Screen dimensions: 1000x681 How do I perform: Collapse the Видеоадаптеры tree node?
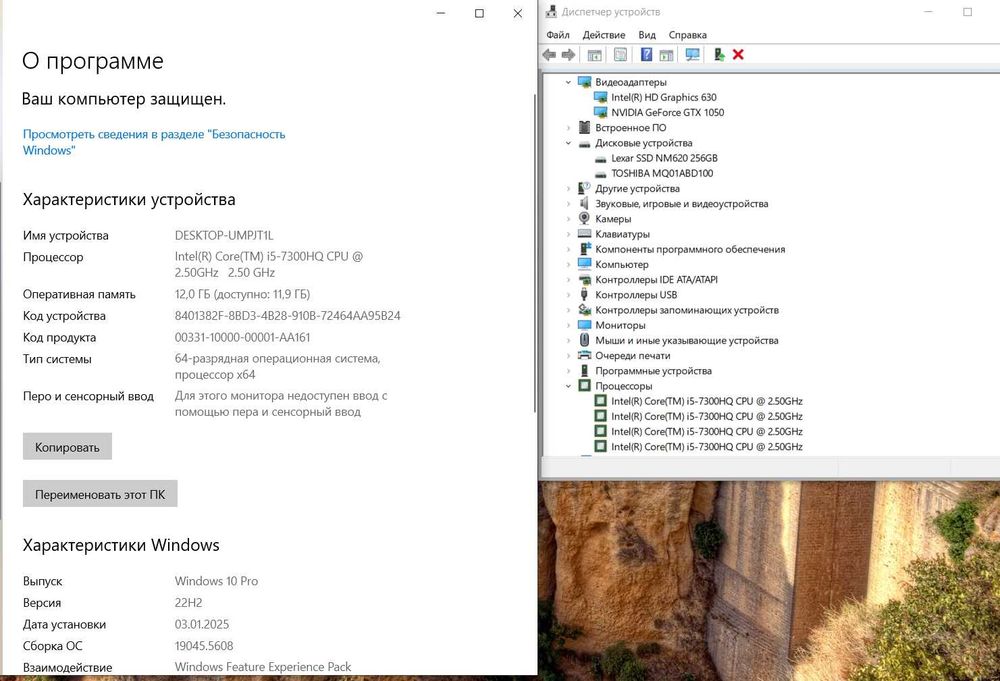coord(568,82)
